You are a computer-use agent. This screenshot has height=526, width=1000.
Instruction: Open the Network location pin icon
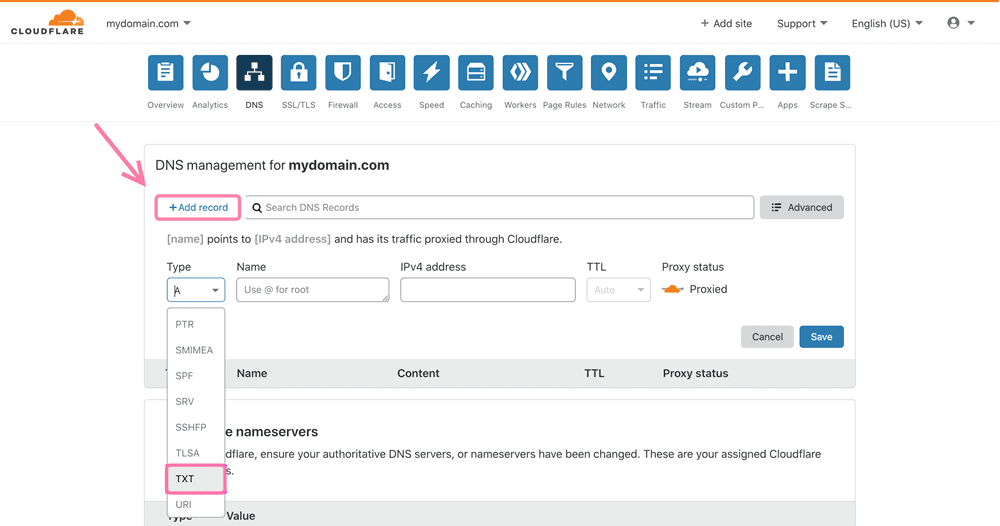coord(609,73)
